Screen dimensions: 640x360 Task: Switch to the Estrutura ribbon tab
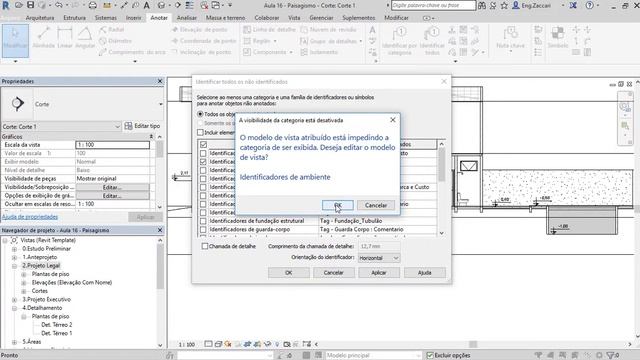pyautogui.click(x=75, y=18)
